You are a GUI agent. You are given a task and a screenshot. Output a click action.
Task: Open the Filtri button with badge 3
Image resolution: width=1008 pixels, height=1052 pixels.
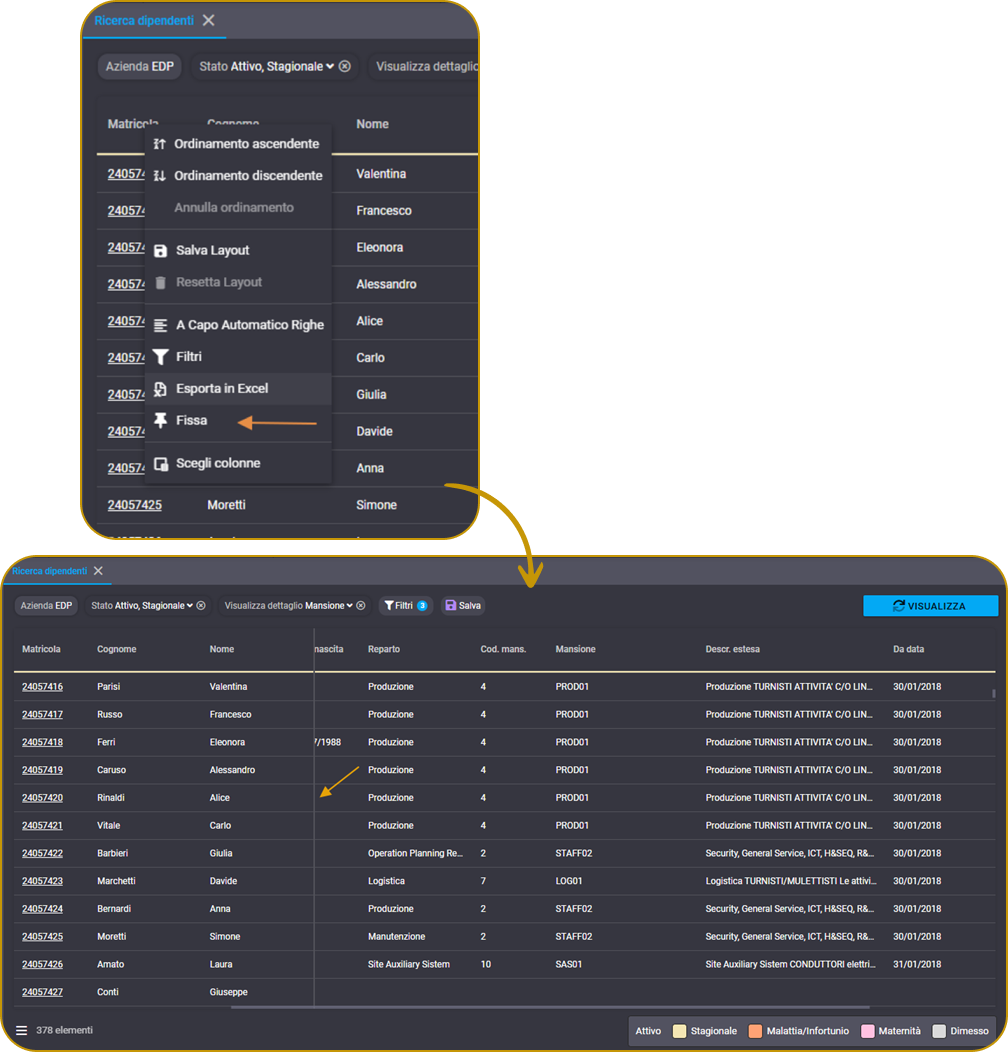pos(405,606)
